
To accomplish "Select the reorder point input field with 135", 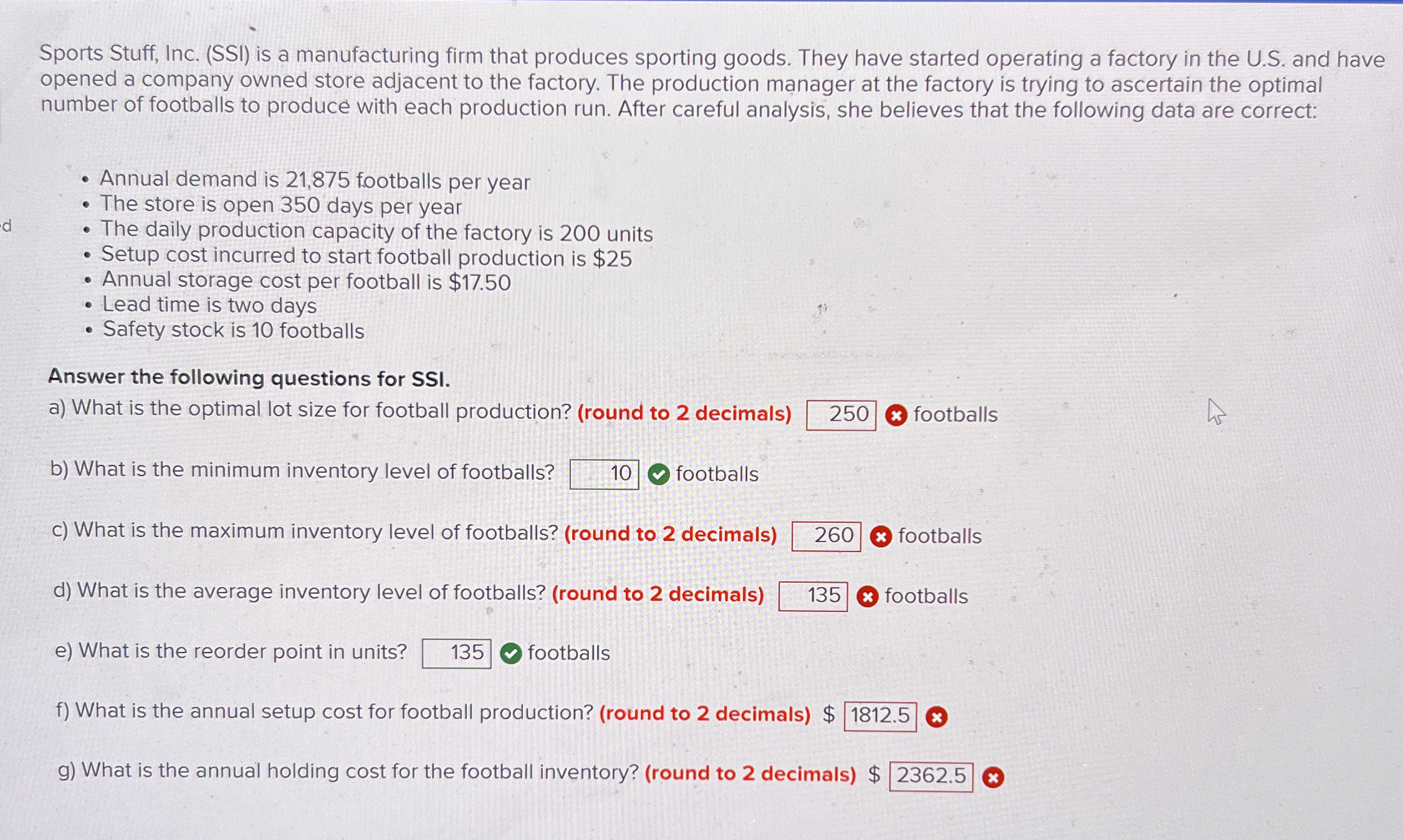I will (x=456, y=652).
